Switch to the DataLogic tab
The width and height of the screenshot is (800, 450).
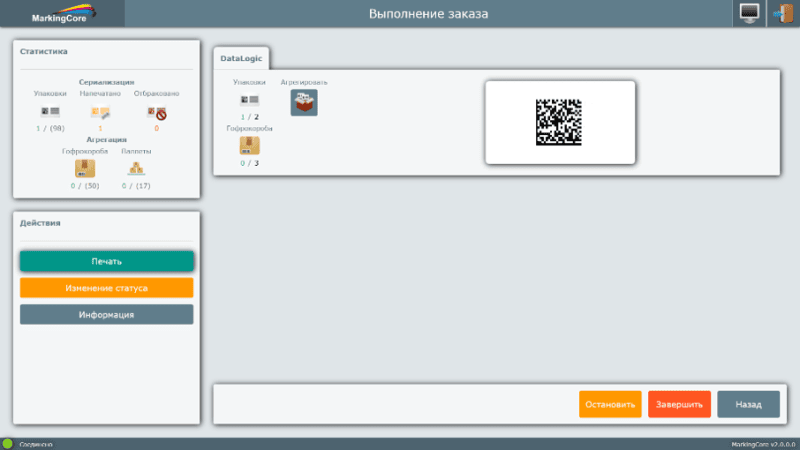[240, 59]
